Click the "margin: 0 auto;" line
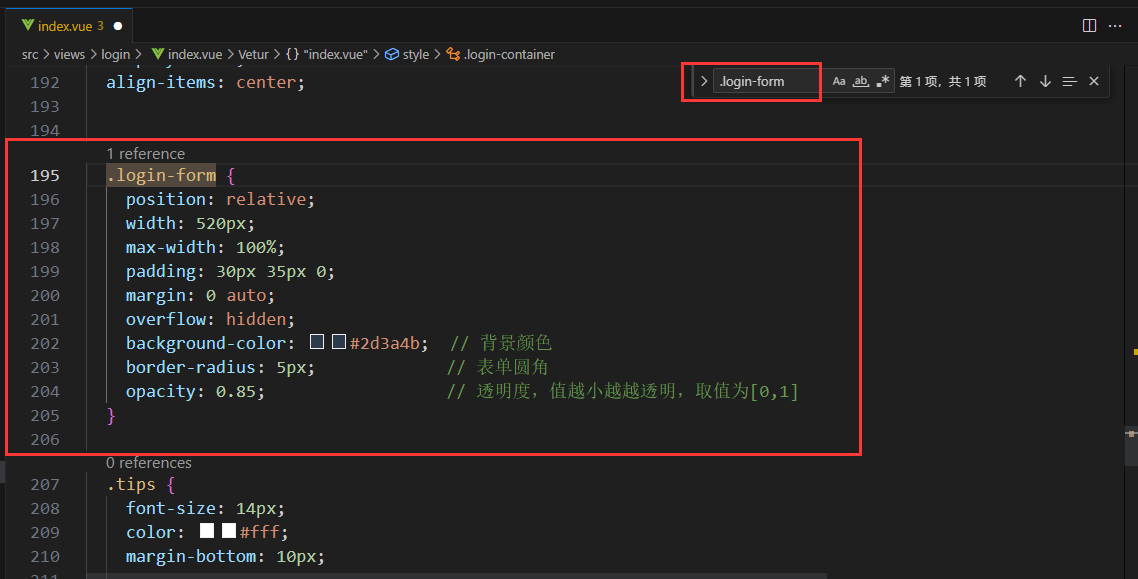The height and width of the screenshot is (579, 1138). pos(200,295)
